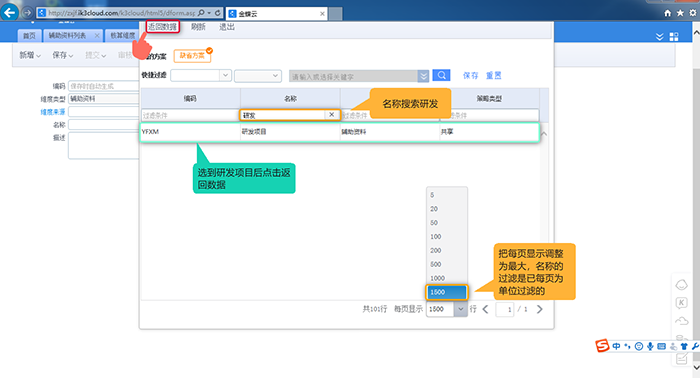
Task: Click the blue search magnifier button
Action: pyautogui.click(x=441, y=75)
